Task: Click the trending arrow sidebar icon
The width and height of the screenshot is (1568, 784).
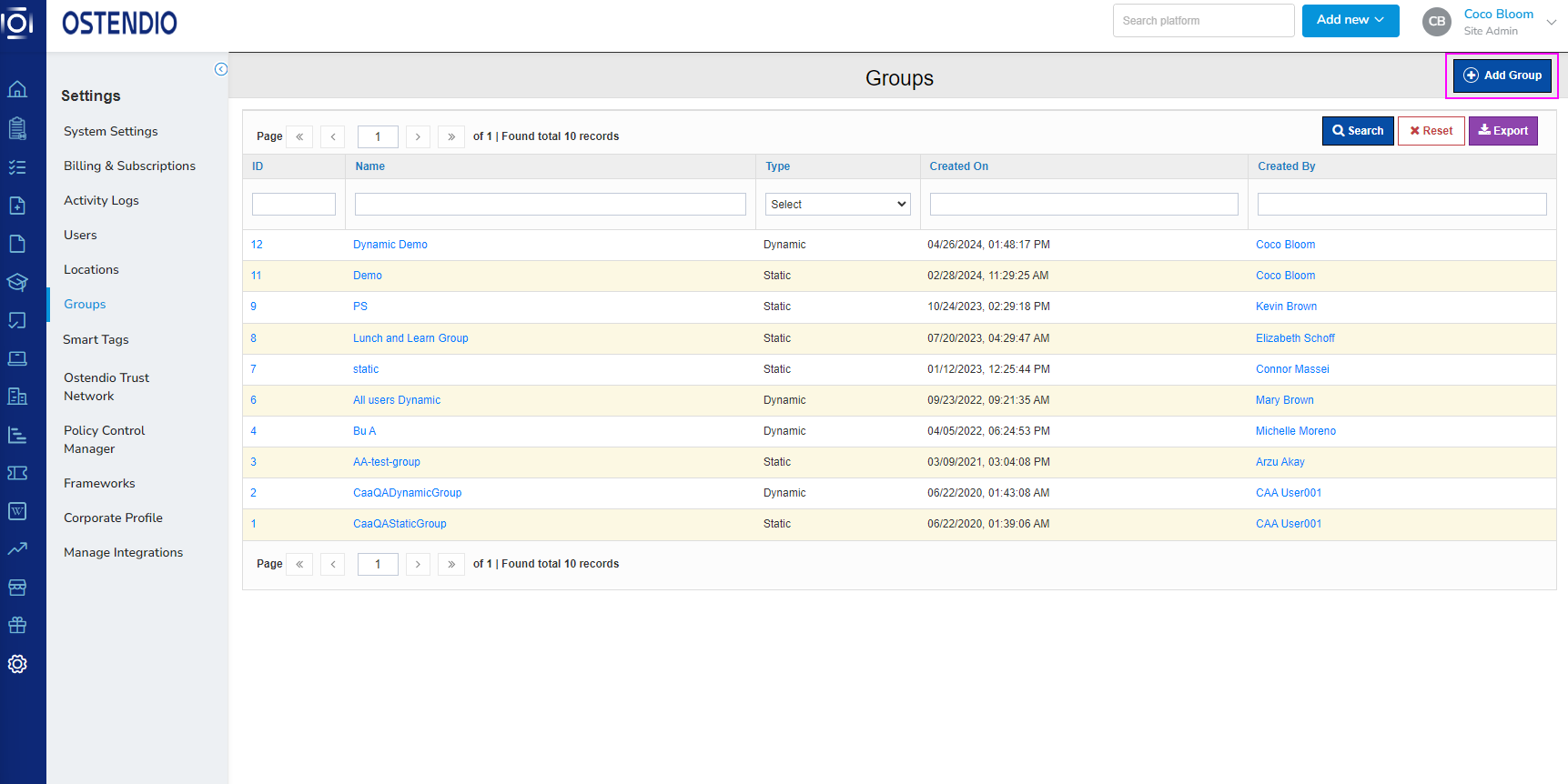Action: point(17,549)
